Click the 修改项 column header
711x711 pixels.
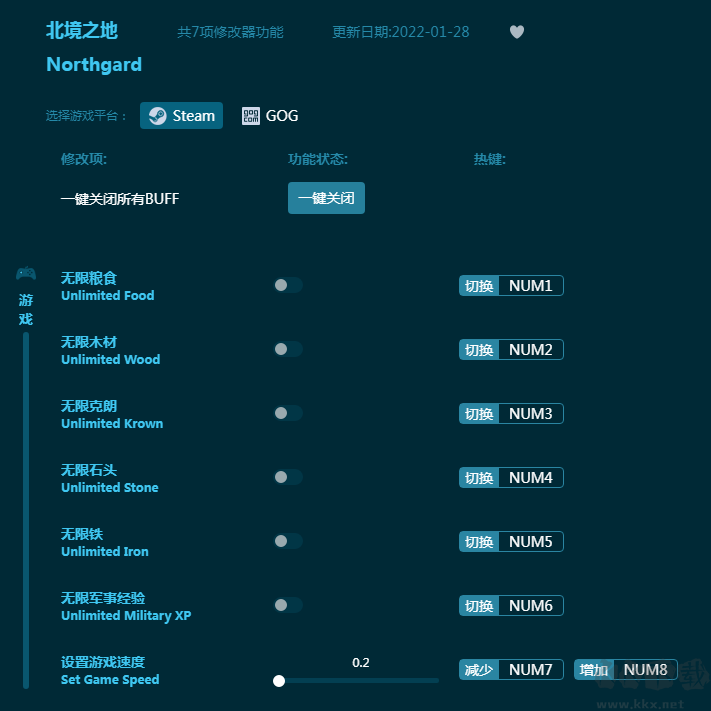click(84, 159)
